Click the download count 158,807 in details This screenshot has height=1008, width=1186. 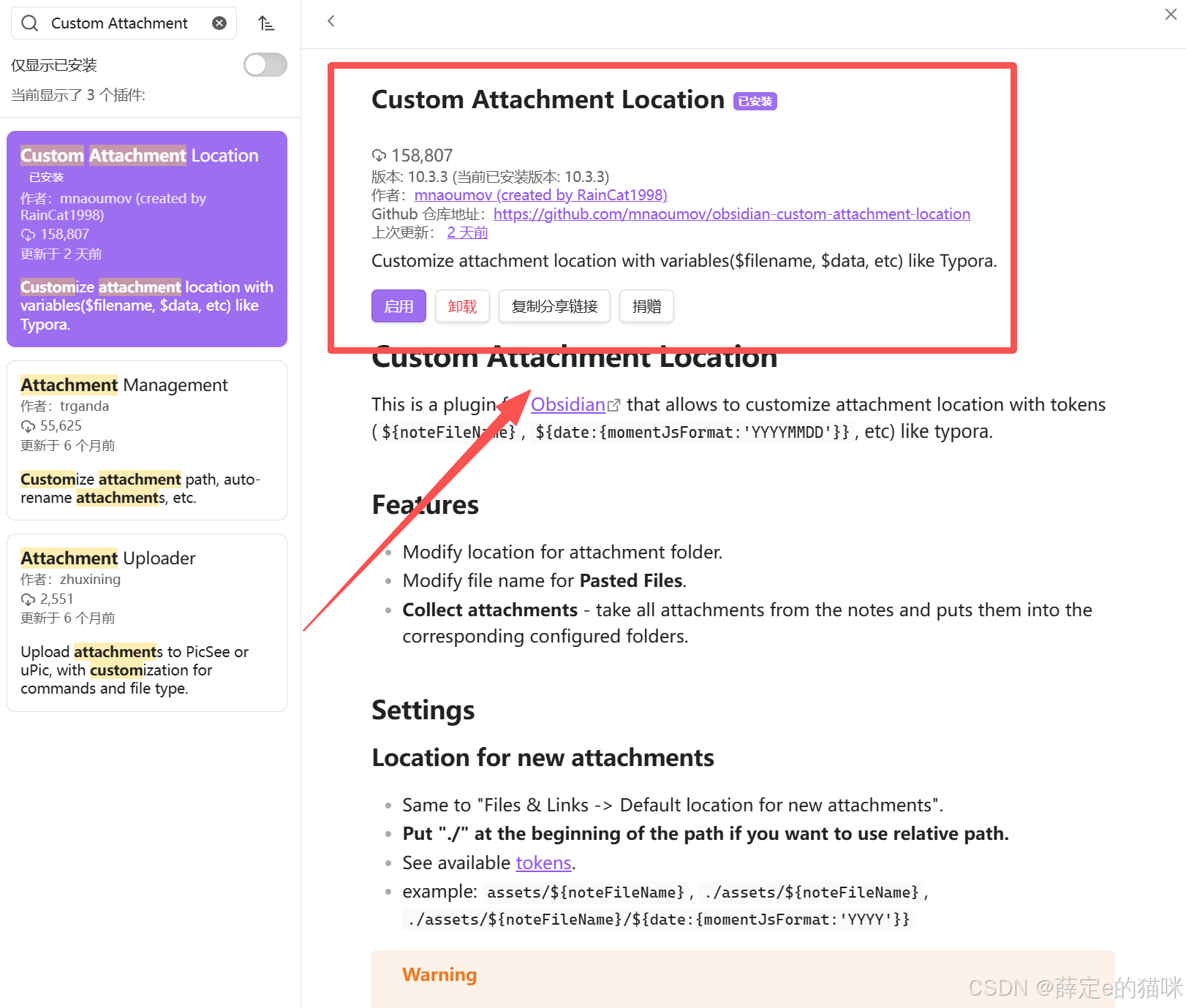pyautogui.click(x=413, y=155)
